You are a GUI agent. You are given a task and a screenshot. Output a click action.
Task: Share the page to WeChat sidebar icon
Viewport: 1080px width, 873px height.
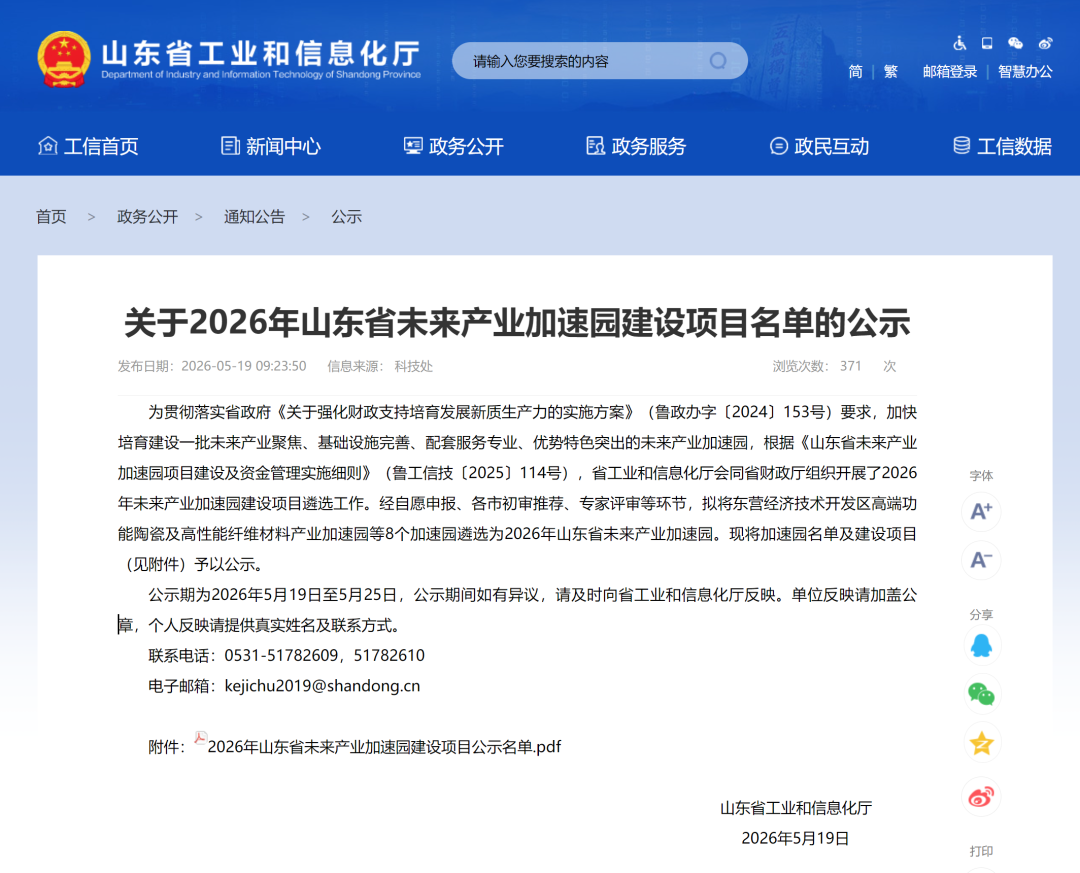[x=981, y=694]
